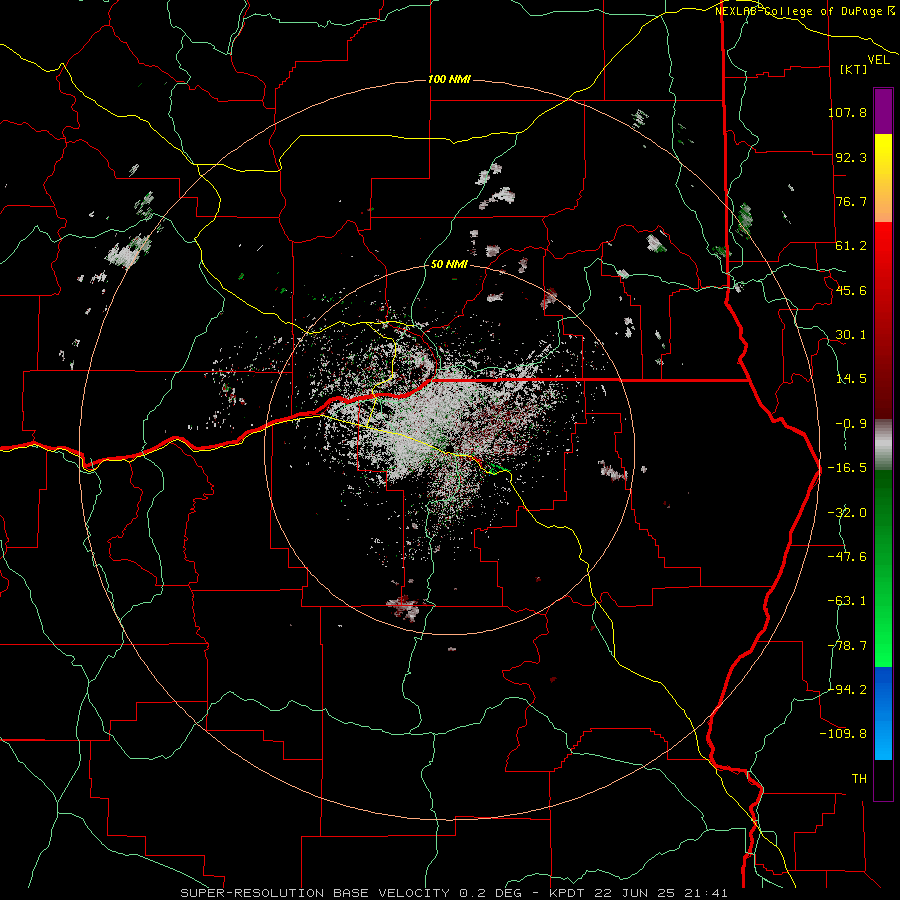Select the -109.8 scale value

pyautogui.click(x=843, y=734)
